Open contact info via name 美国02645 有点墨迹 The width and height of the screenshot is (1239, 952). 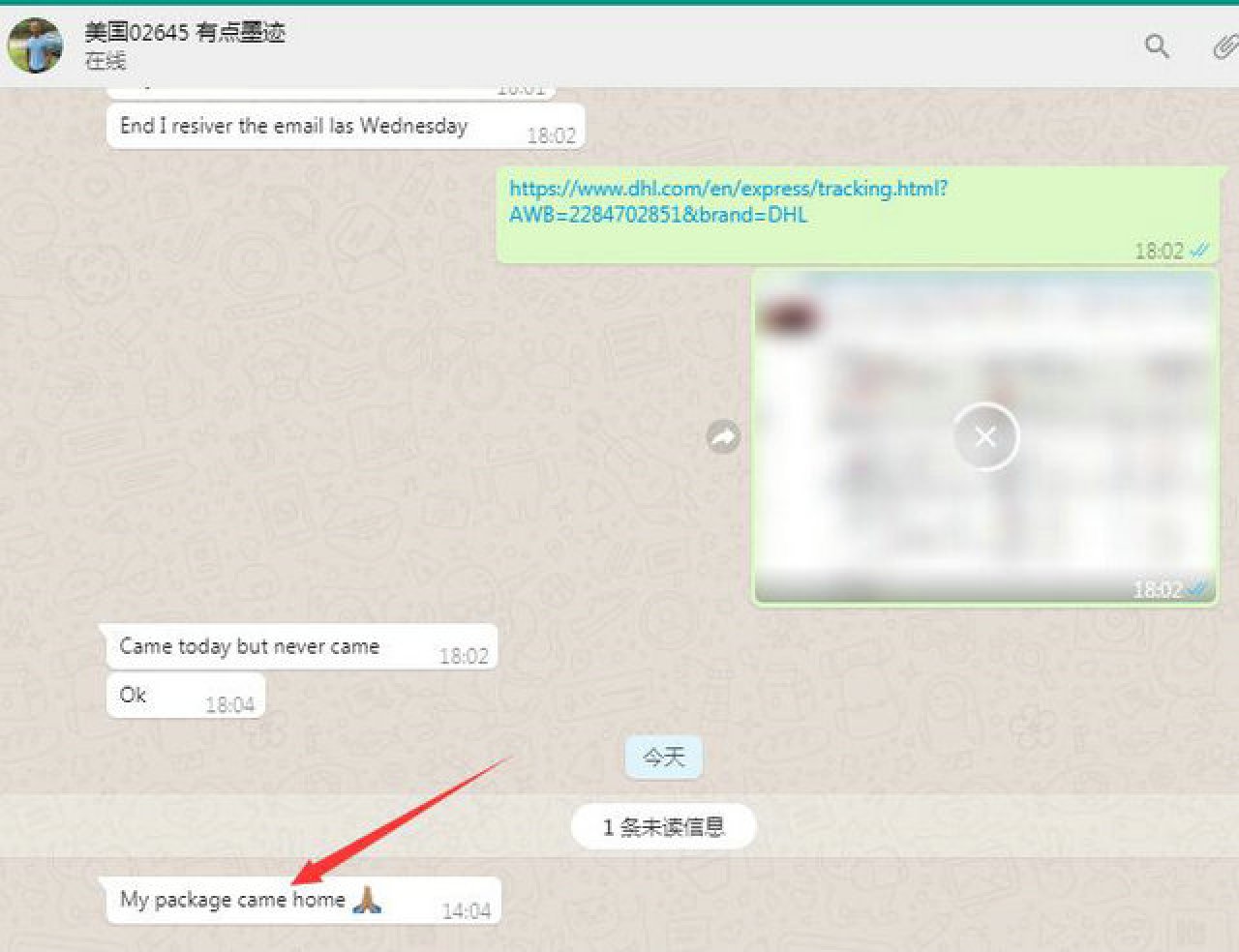184,33
